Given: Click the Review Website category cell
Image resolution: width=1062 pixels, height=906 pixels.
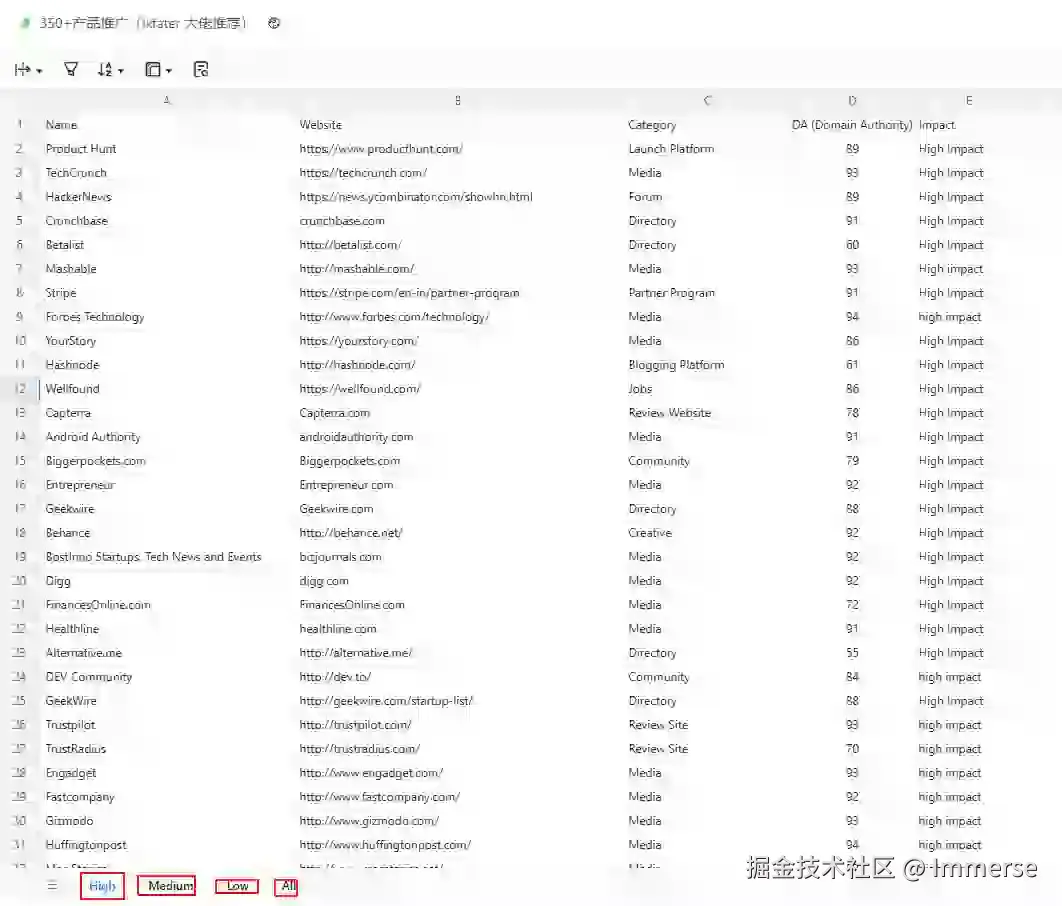Looking at the screenshot, I should (x=669, y=412).
